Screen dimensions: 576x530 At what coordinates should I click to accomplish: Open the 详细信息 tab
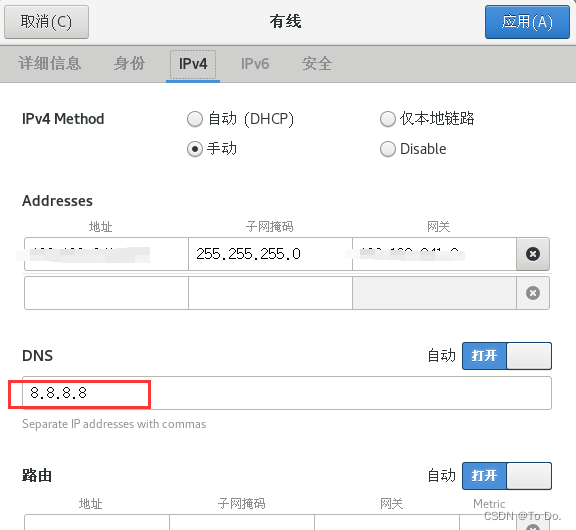pos(50,64)
